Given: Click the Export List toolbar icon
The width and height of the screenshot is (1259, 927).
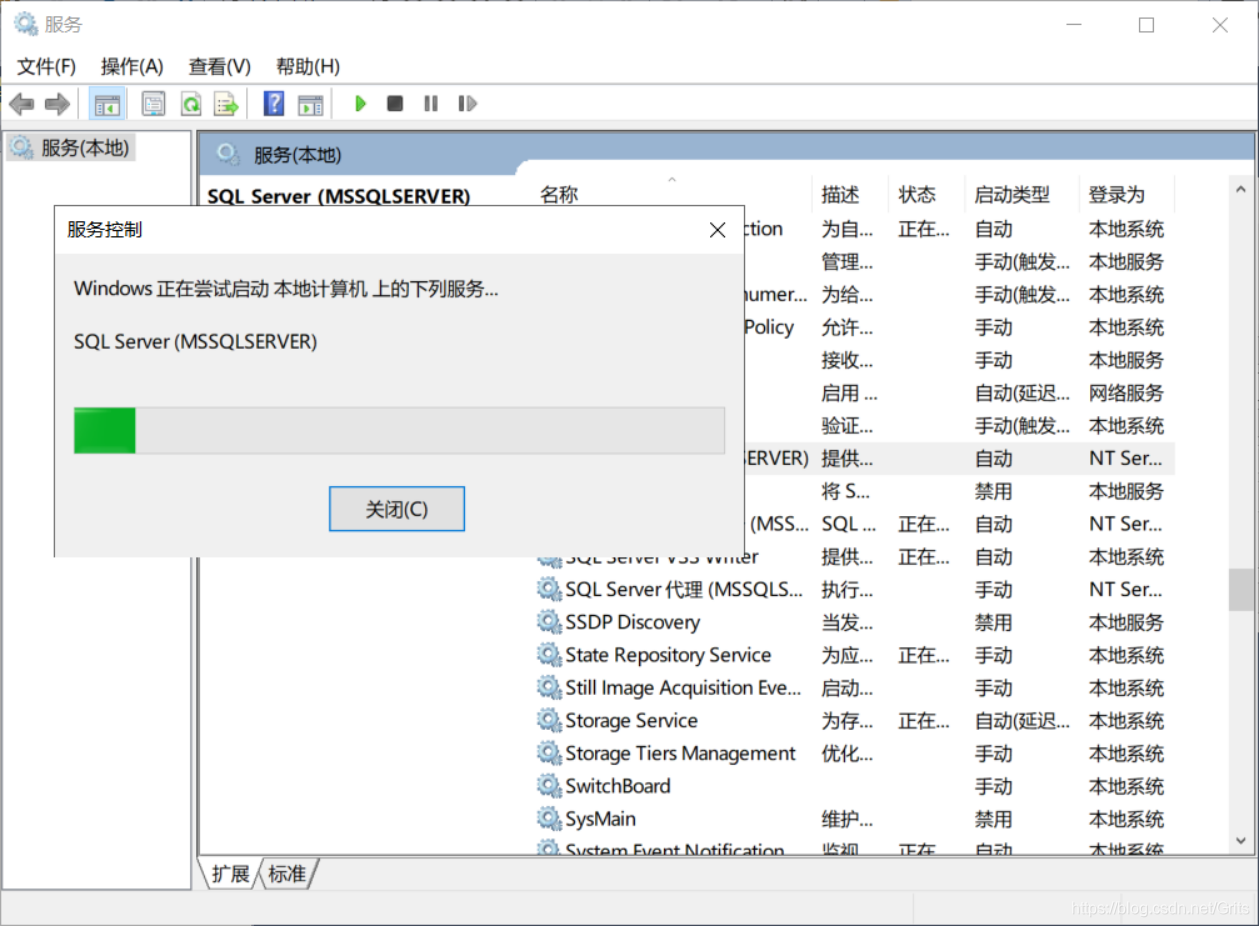Looking at the screenshot, I should tap(226, 103).
